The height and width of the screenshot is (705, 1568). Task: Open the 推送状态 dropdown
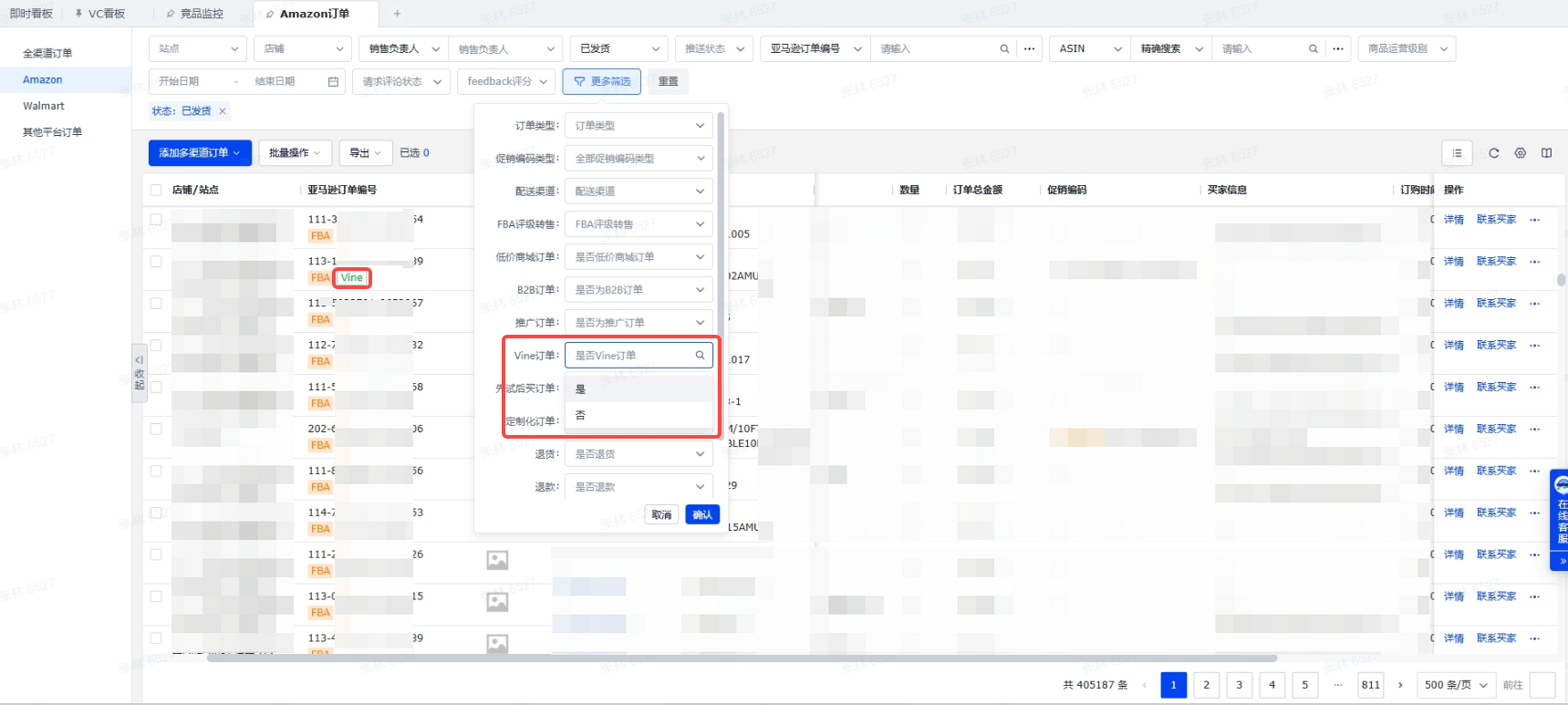pos(713,49)
